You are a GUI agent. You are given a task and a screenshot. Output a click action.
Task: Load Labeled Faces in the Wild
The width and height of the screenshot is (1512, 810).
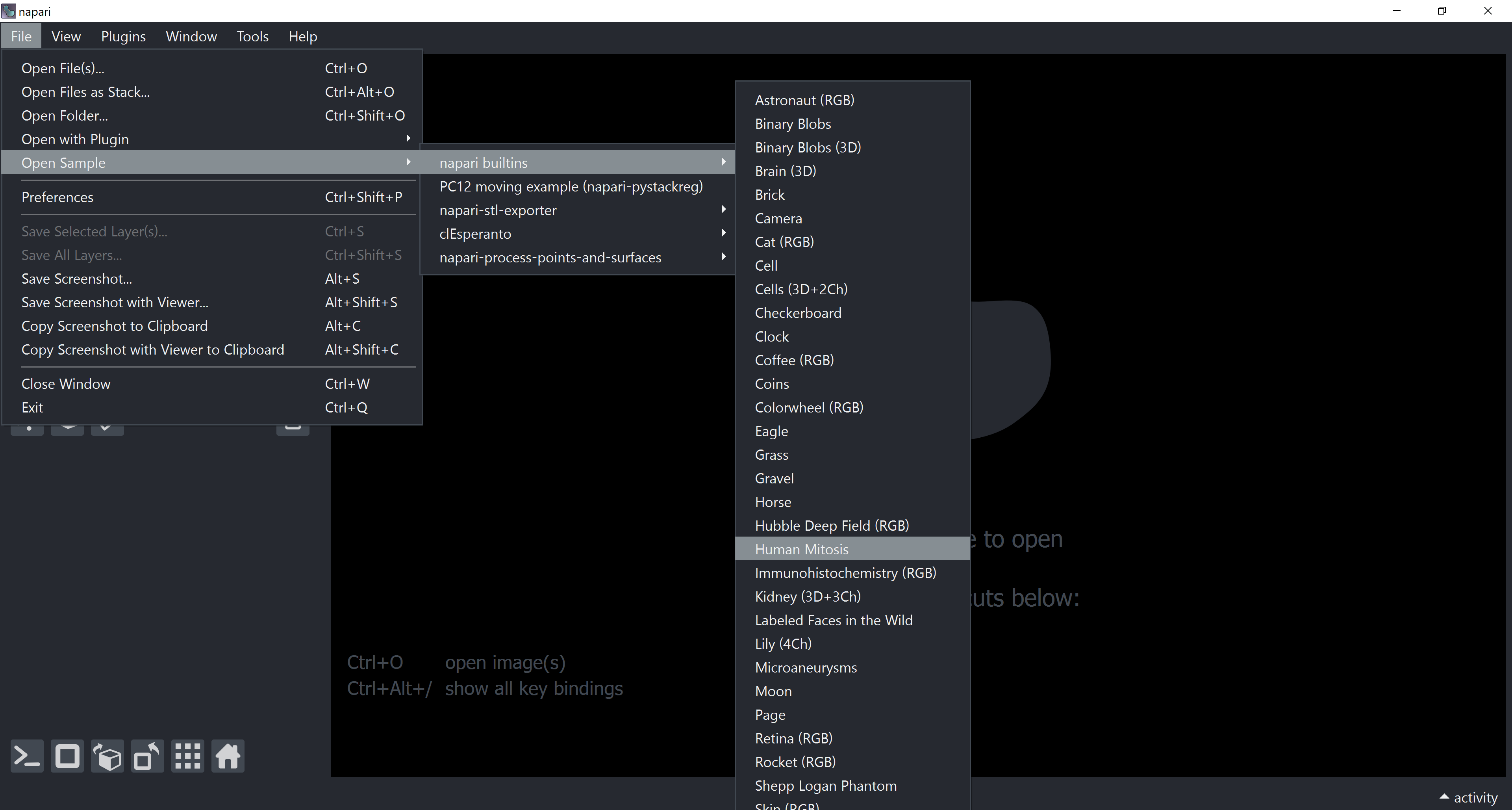(852, 620)
